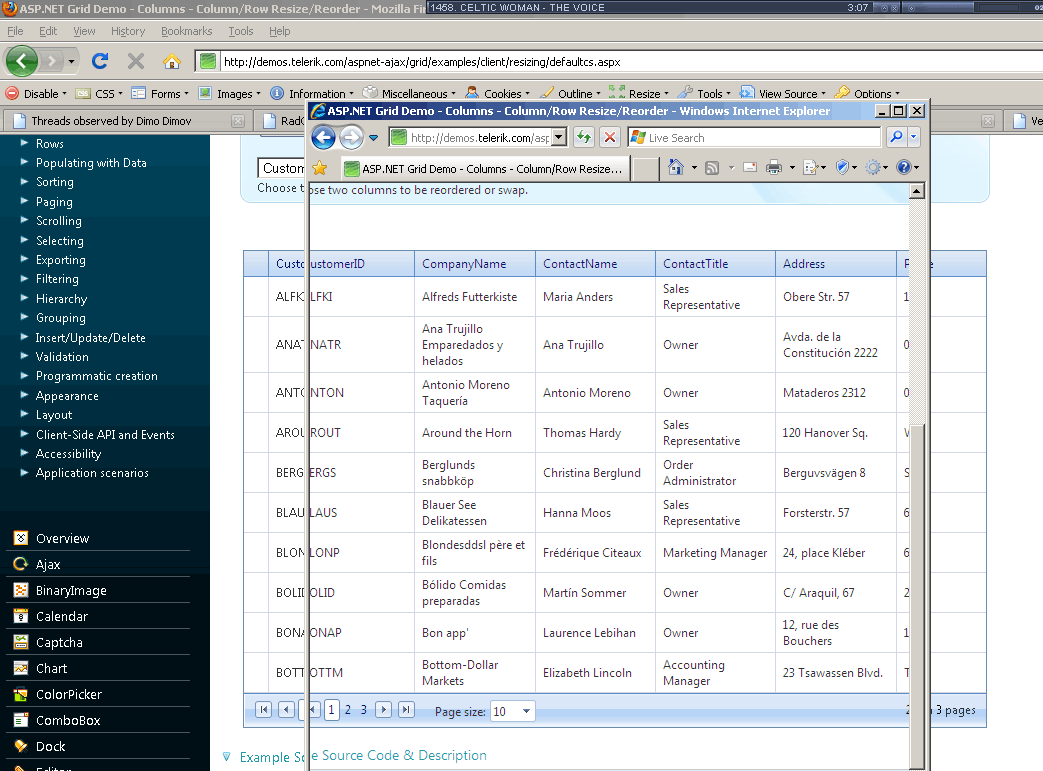The image size is (1043, 771).
Task: Stop loading in Internet Explorer
Action: (x=609, y=138)
